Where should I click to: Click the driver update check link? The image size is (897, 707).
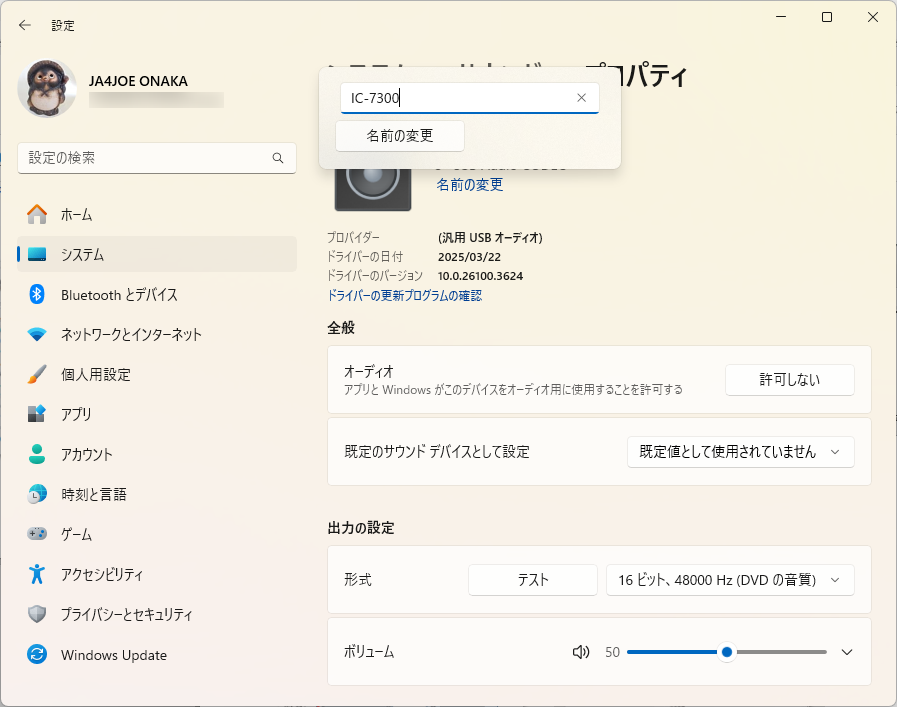(404, 296)
